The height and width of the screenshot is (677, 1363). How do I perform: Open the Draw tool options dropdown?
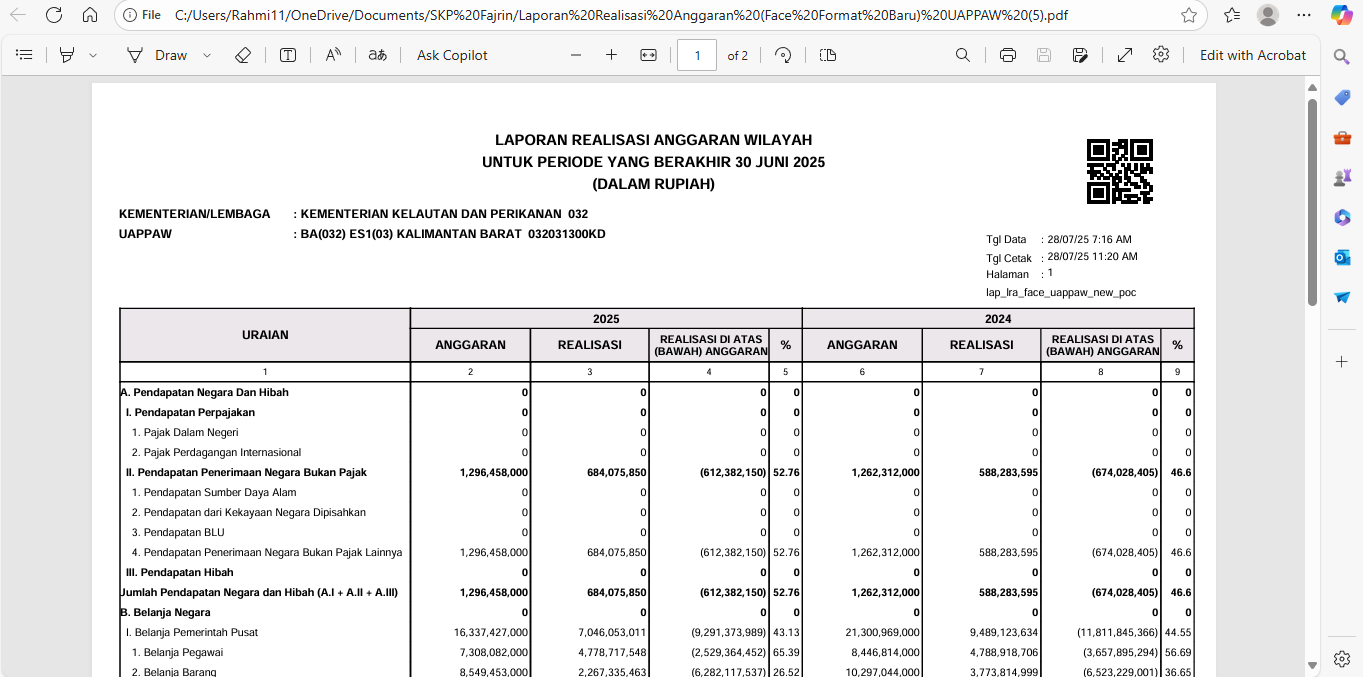click(x=207, y=55)
